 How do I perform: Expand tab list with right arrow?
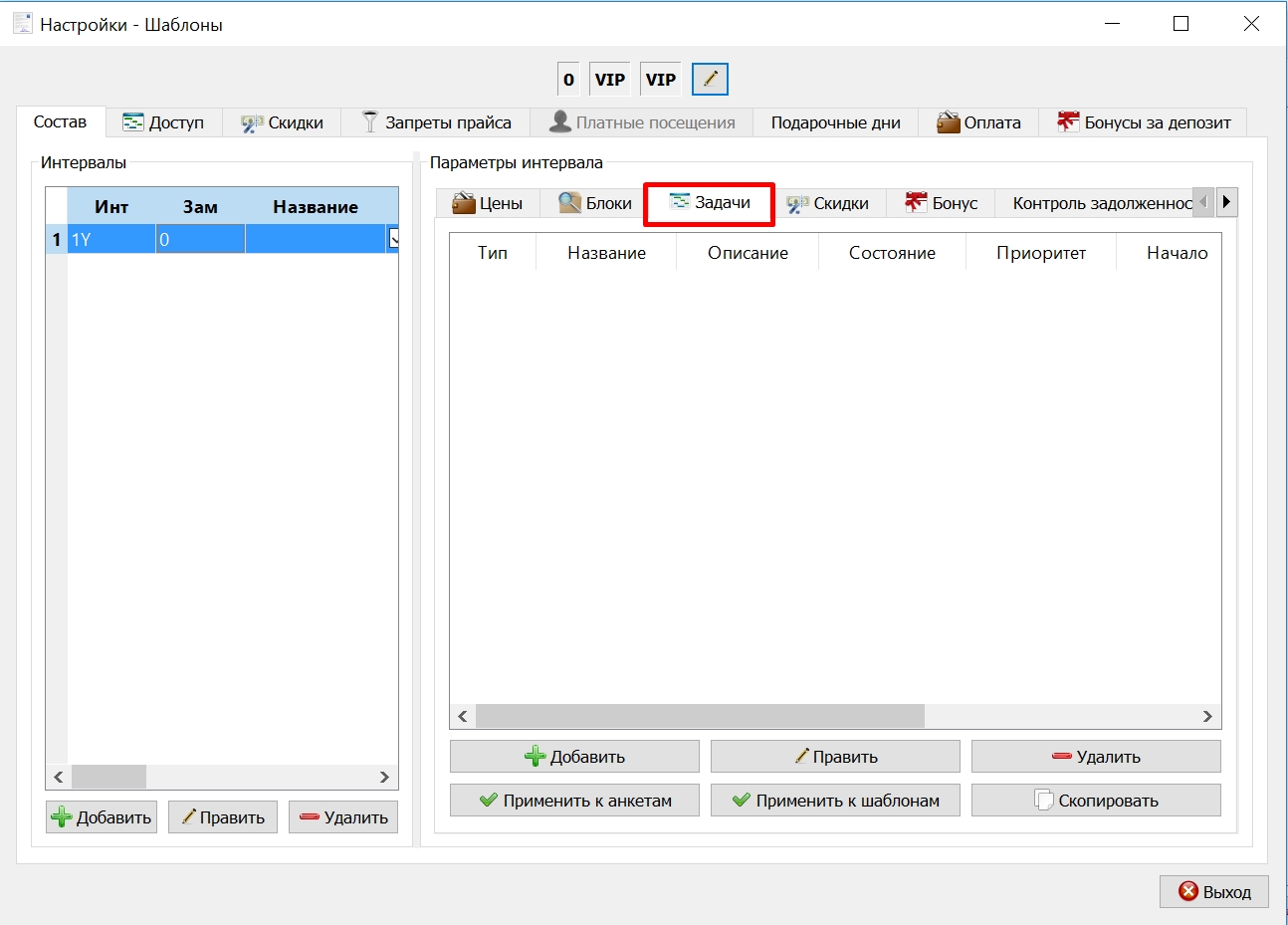[x=1226, y=202]
